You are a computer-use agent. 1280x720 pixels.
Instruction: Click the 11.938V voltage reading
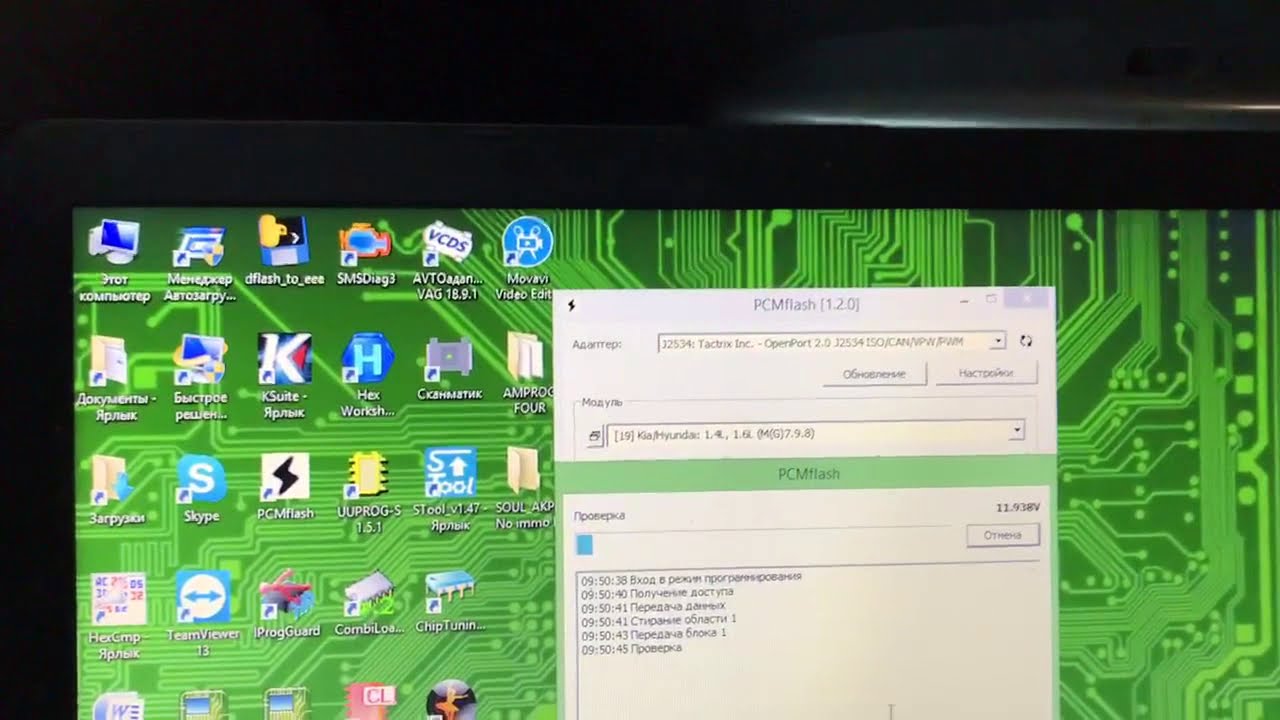(x=1017, y=508)
